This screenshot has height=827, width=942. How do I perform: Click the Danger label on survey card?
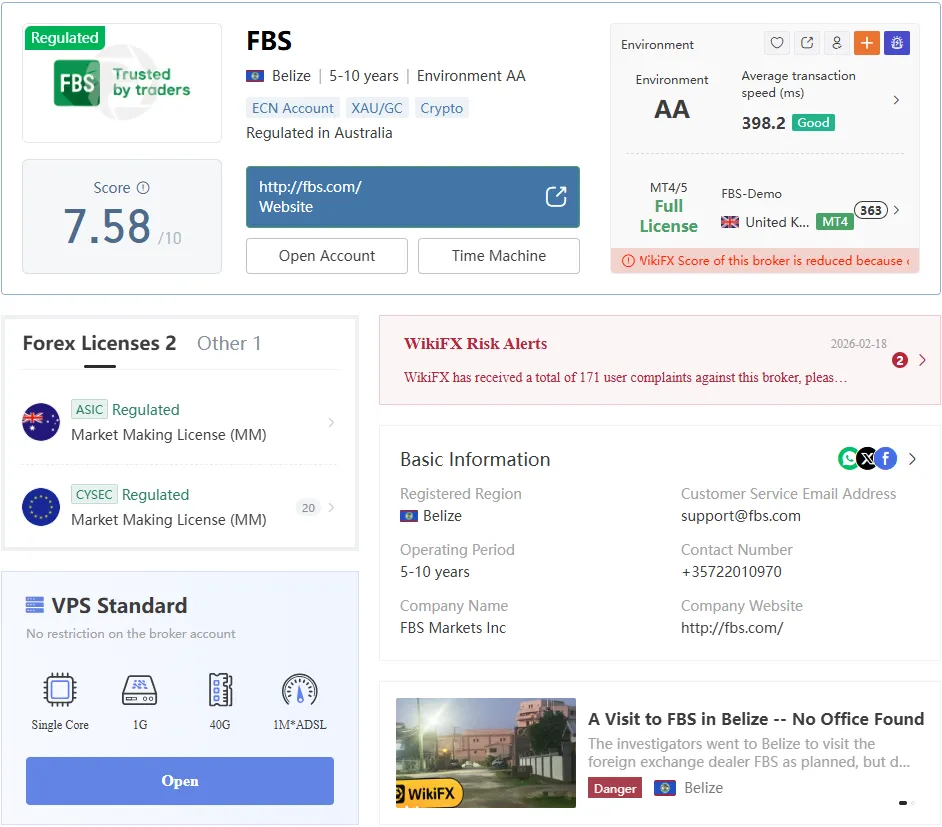(x=615, y=788)
